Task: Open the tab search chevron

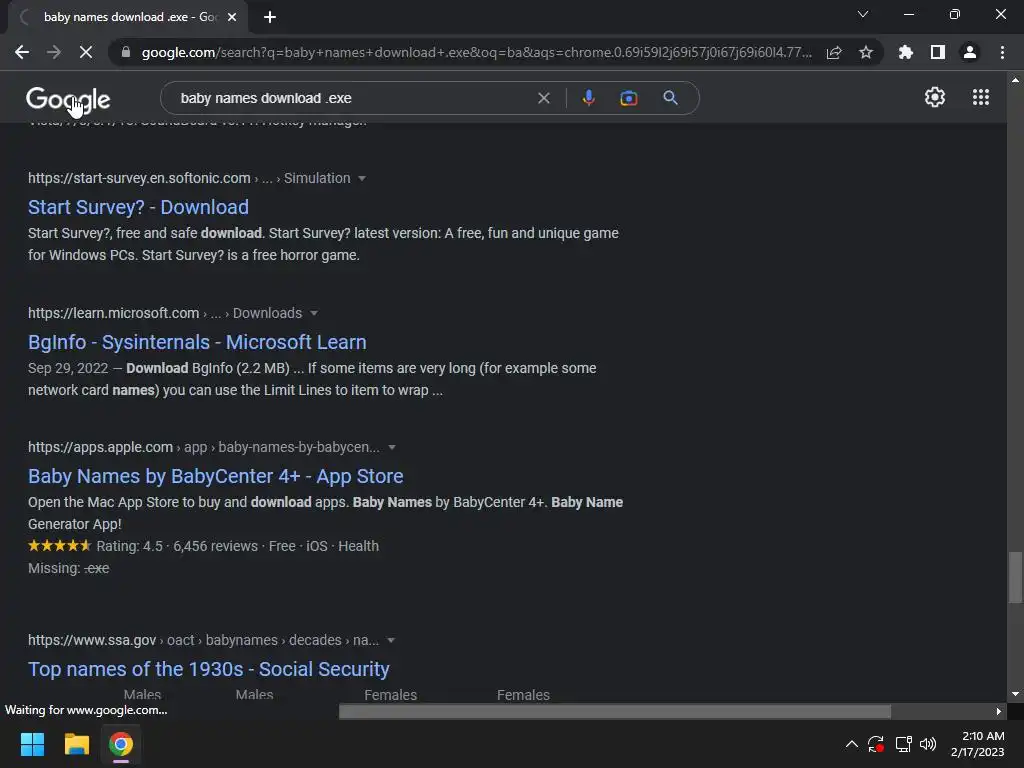Action: click(x=863, y=14)
